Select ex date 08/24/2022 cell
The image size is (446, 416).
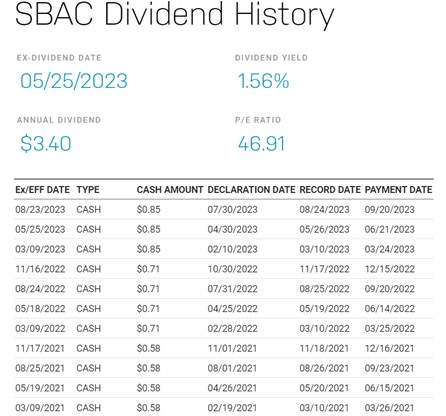(x=40, y=289)
